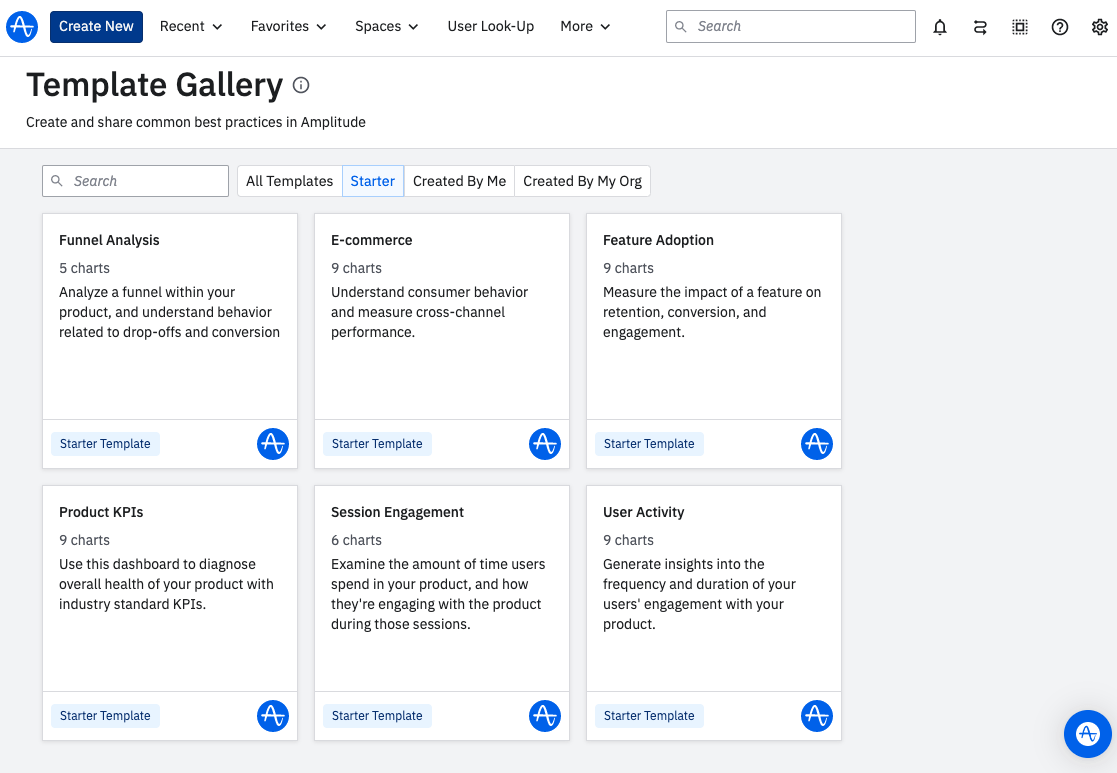Viewport: 1117px width, 773px height.
Task: Open the help question mark icon
Action: click(1060, 27)
